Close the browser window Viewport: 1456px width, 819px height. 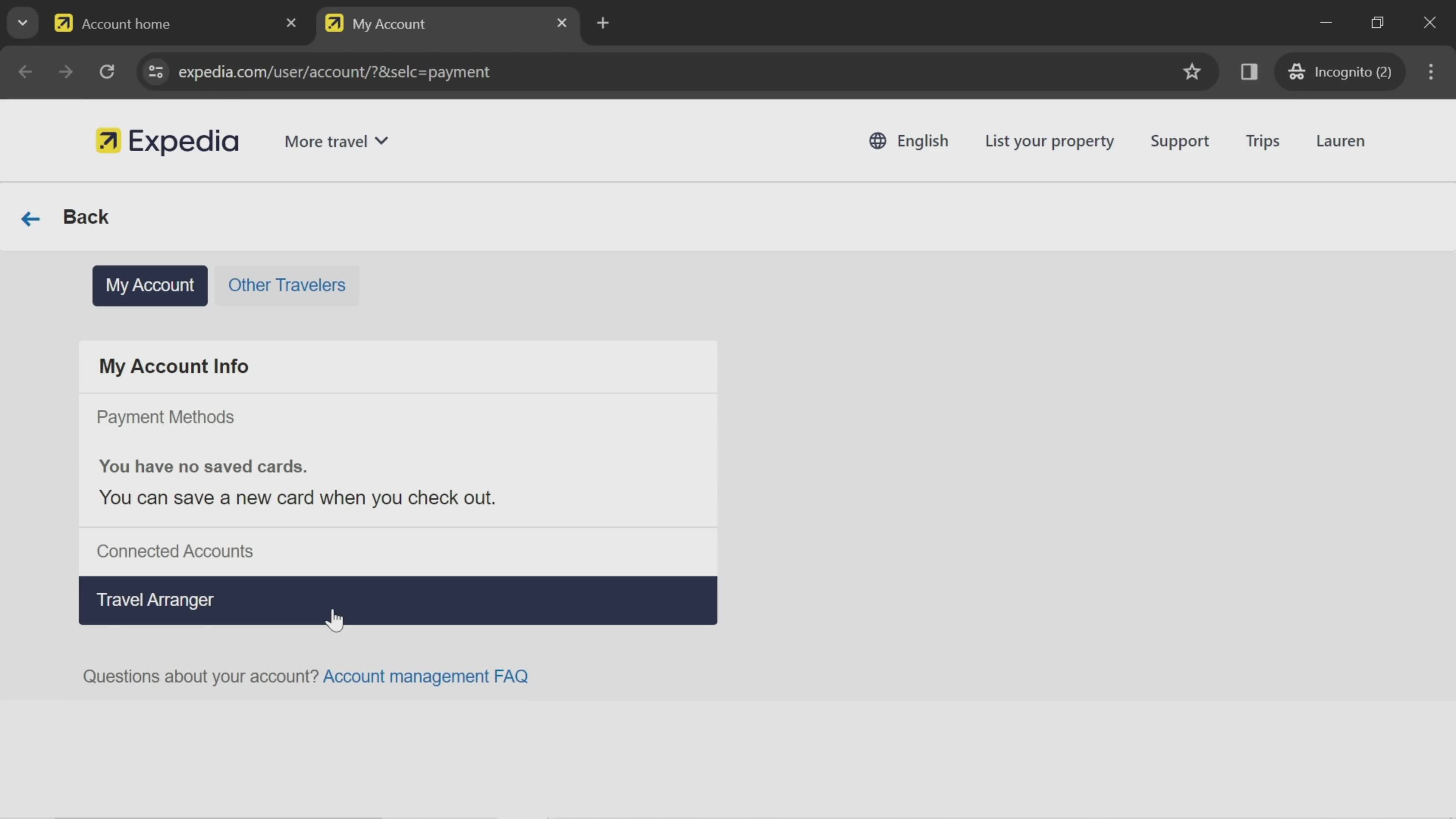1429,23
